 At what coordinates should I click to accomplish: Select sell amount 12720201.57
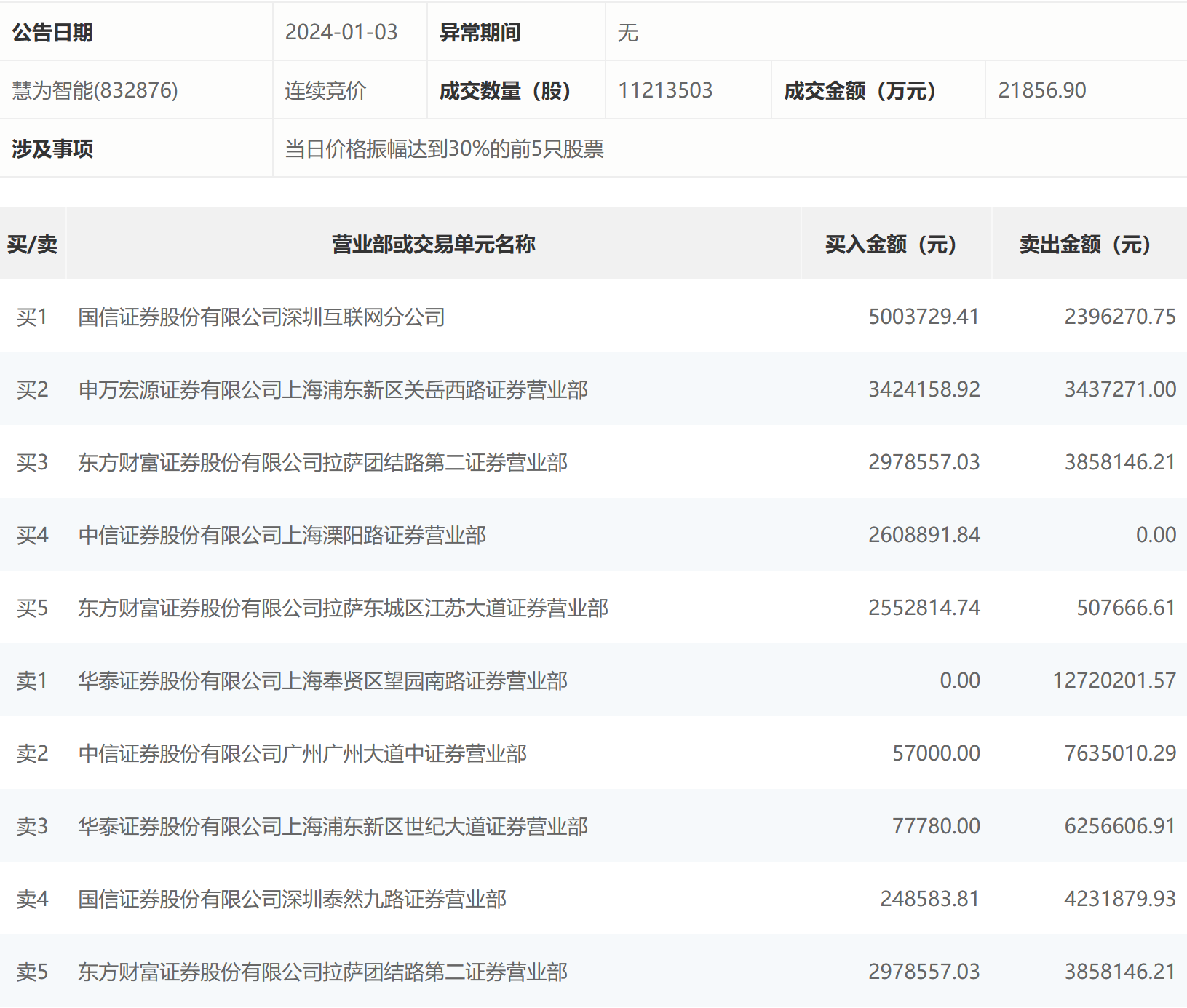[1114, 680]
